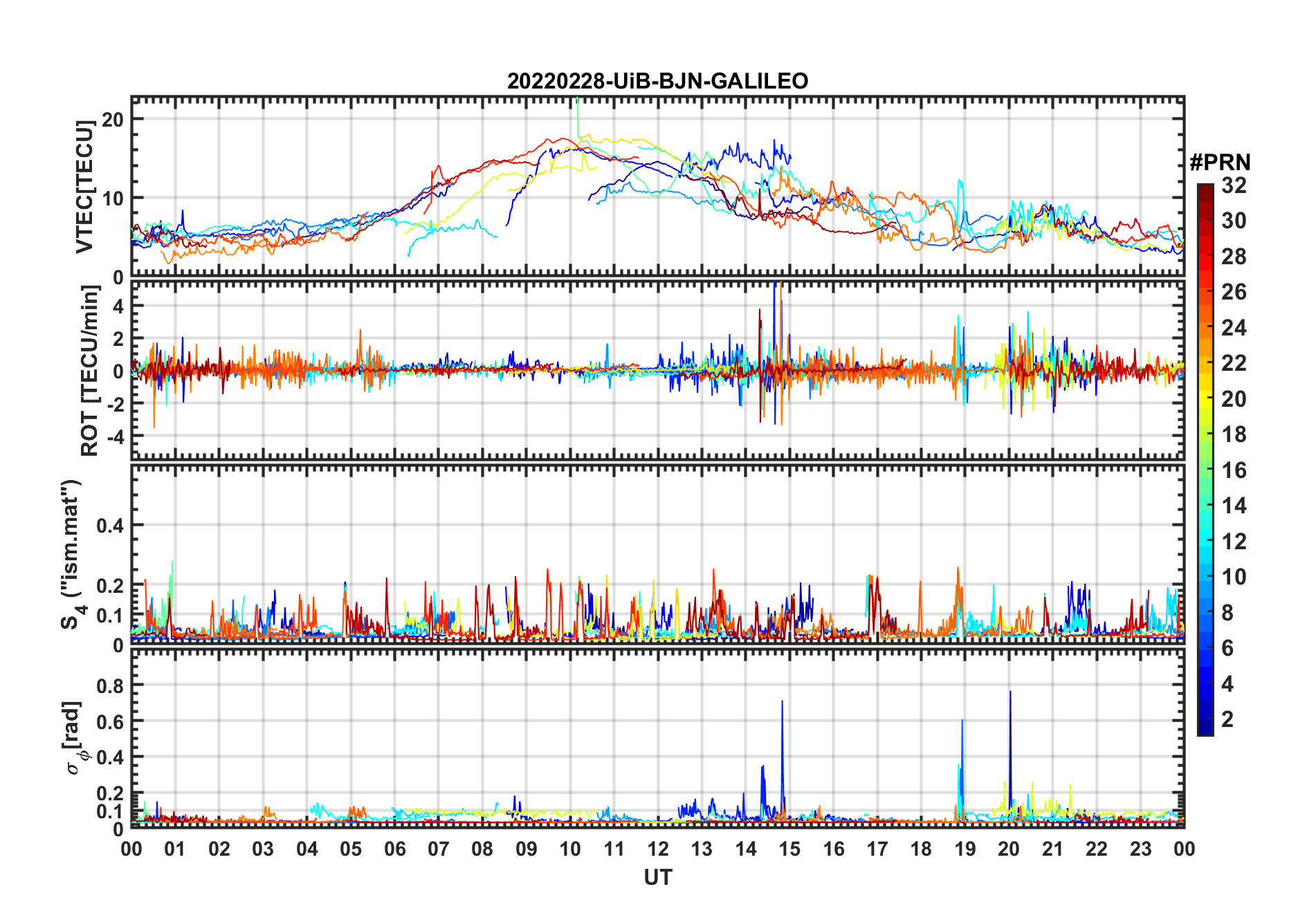Select the PRN colorbar's 4 tick label
This screenshot has width=1316, height=920.
(x=1228, y=684)
